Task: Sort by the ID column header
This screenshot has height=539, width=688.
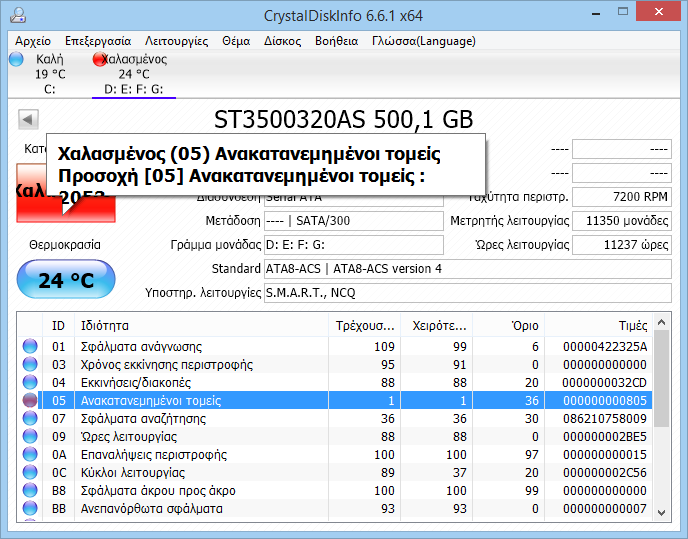Action: pyautogui.click(x=58, y=325)
